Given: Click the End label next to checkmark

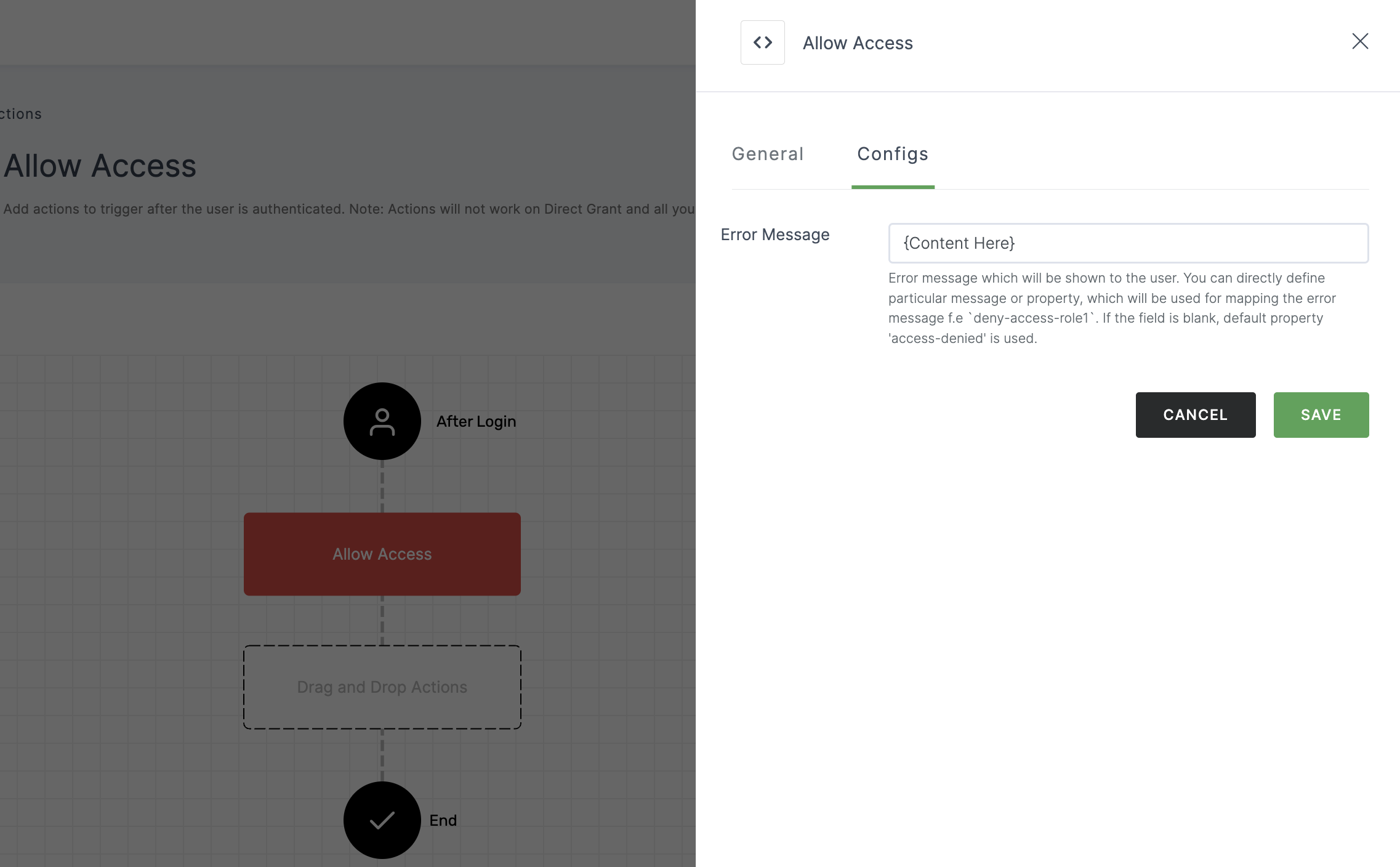Looking at the screenshot, I should point(443,820).
